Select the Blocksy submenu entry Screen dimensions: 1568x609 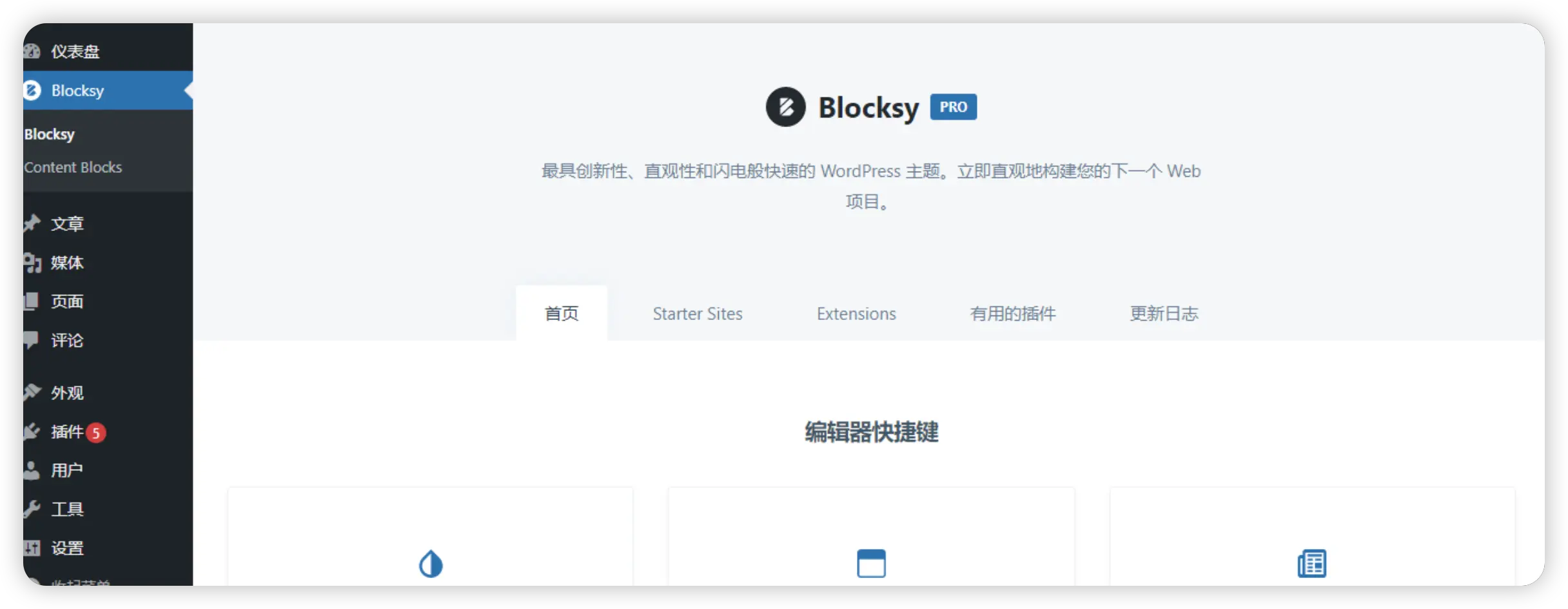point(50,134)
